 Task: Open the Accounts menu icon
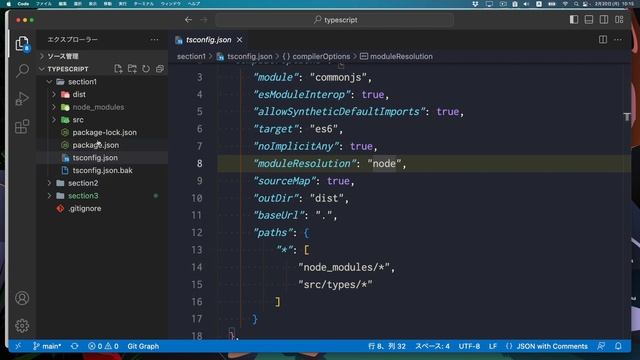coord(22,298)
